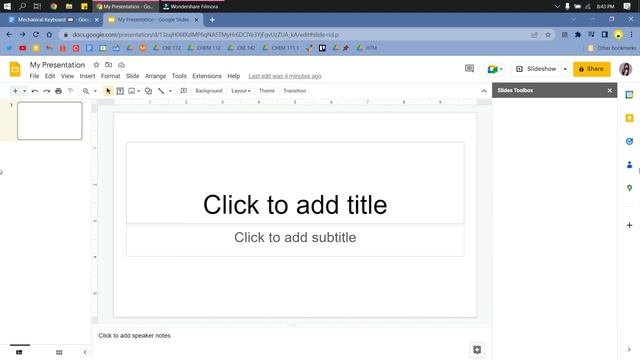Select the text box tool
640x360 pixels.
point(120,91)
